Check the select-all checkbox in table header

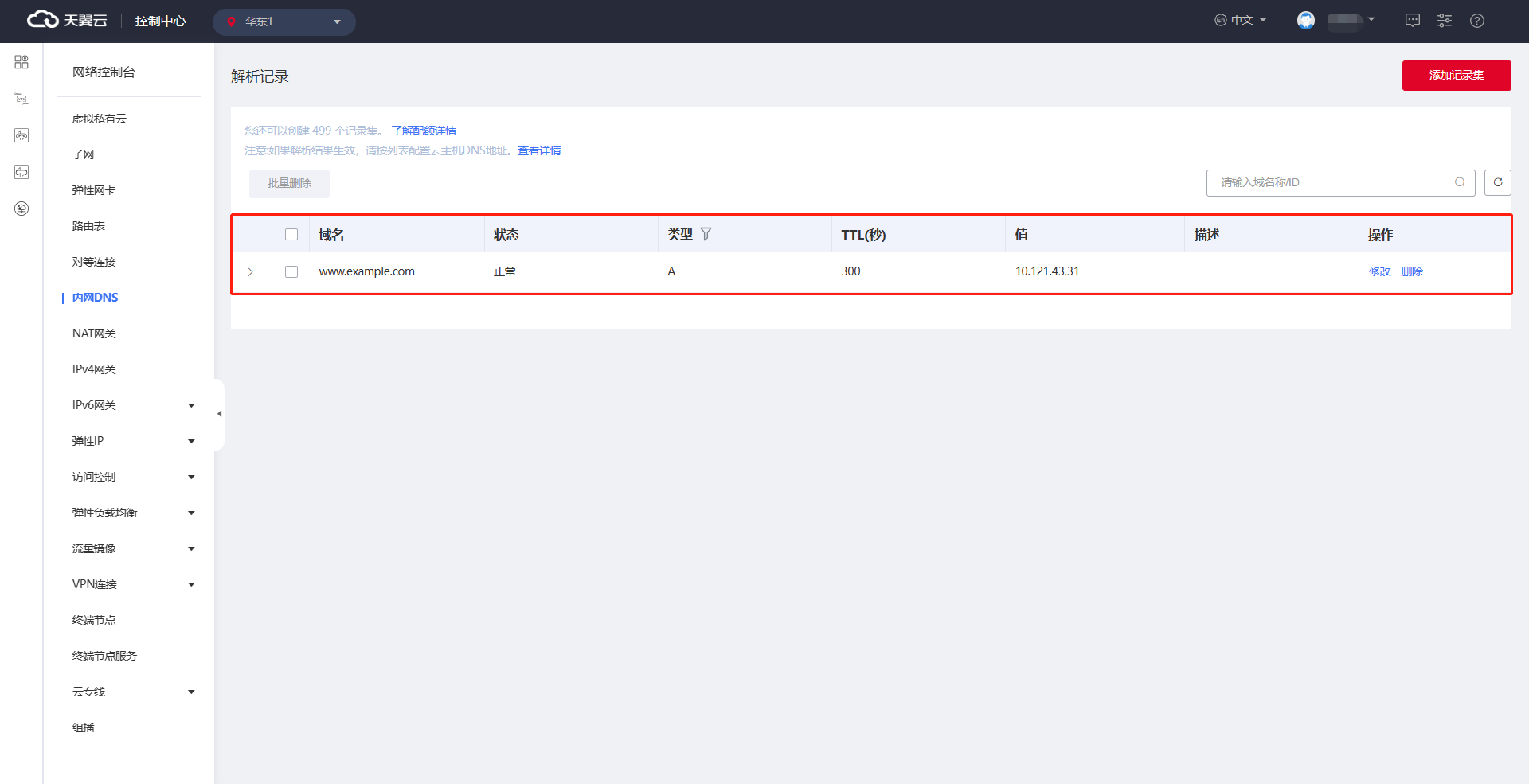click(x=291, y=235)
